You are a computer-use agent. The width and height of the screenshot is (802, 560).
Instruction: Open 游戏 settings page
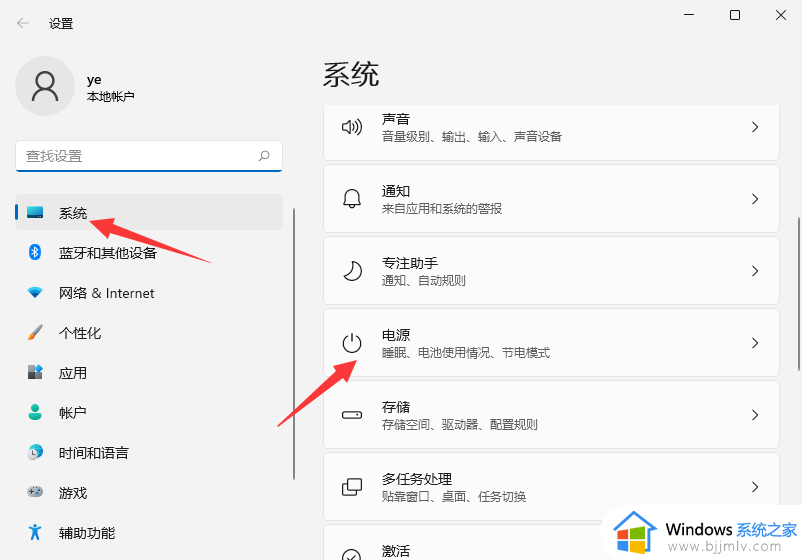(149, 492)
